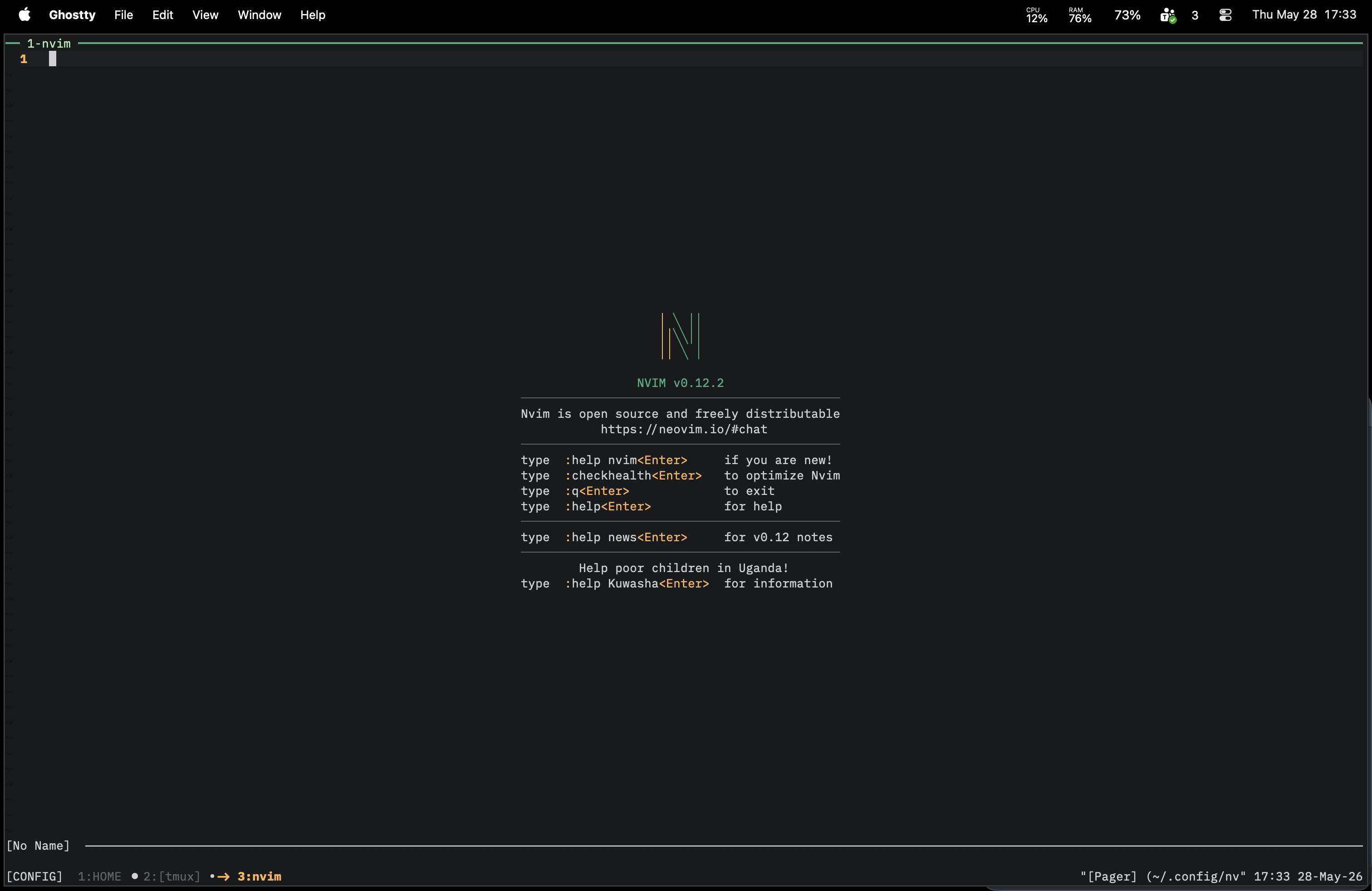This screenshot has height=891, width=1372.
Task: Click the "for v0.12 notes" text
Action: (778, 538)
